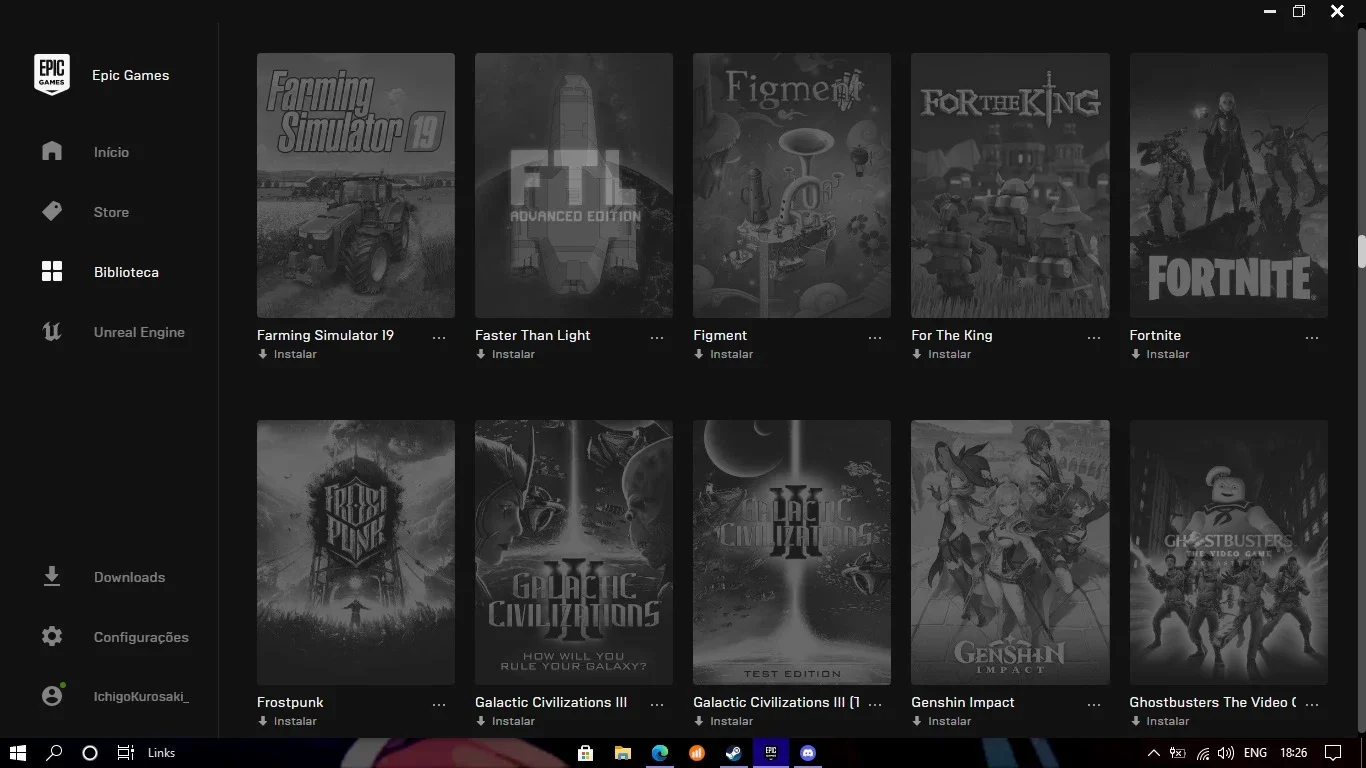Open the Downloads arrow icon

[52, 577]
